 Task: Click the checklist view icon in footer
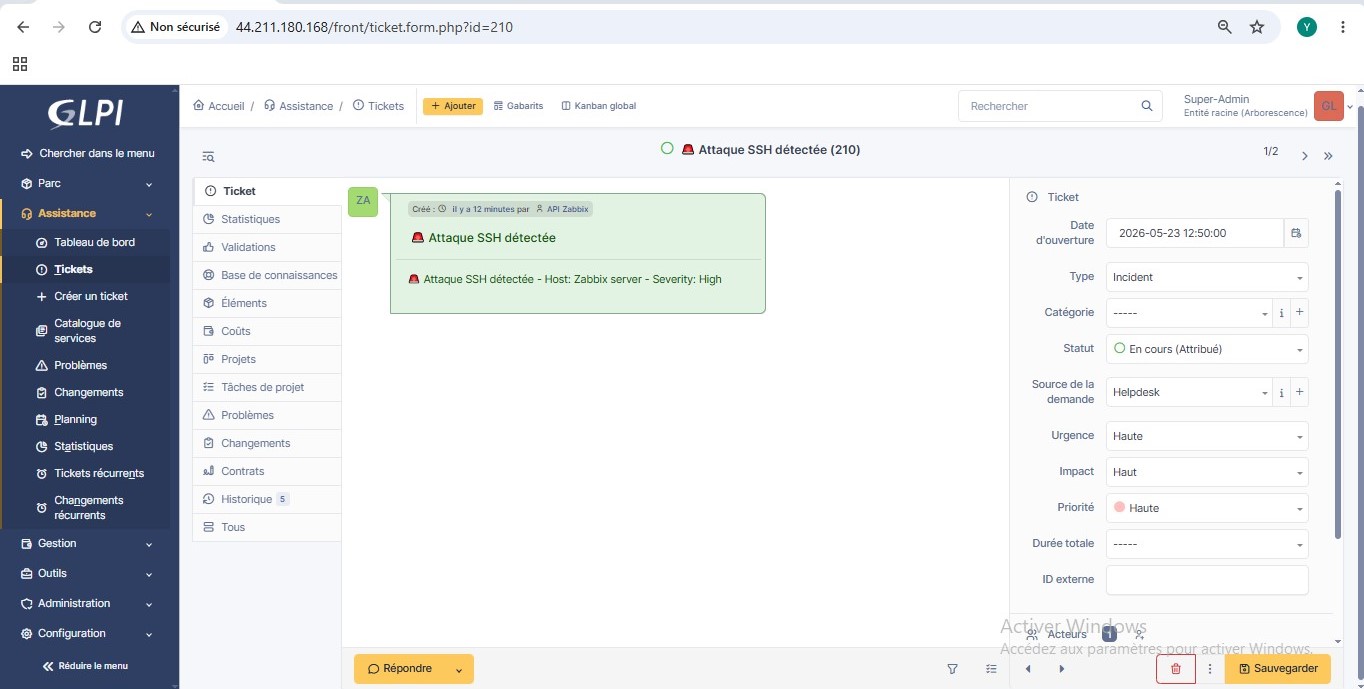pyautogui.click(x=991, y=669)
